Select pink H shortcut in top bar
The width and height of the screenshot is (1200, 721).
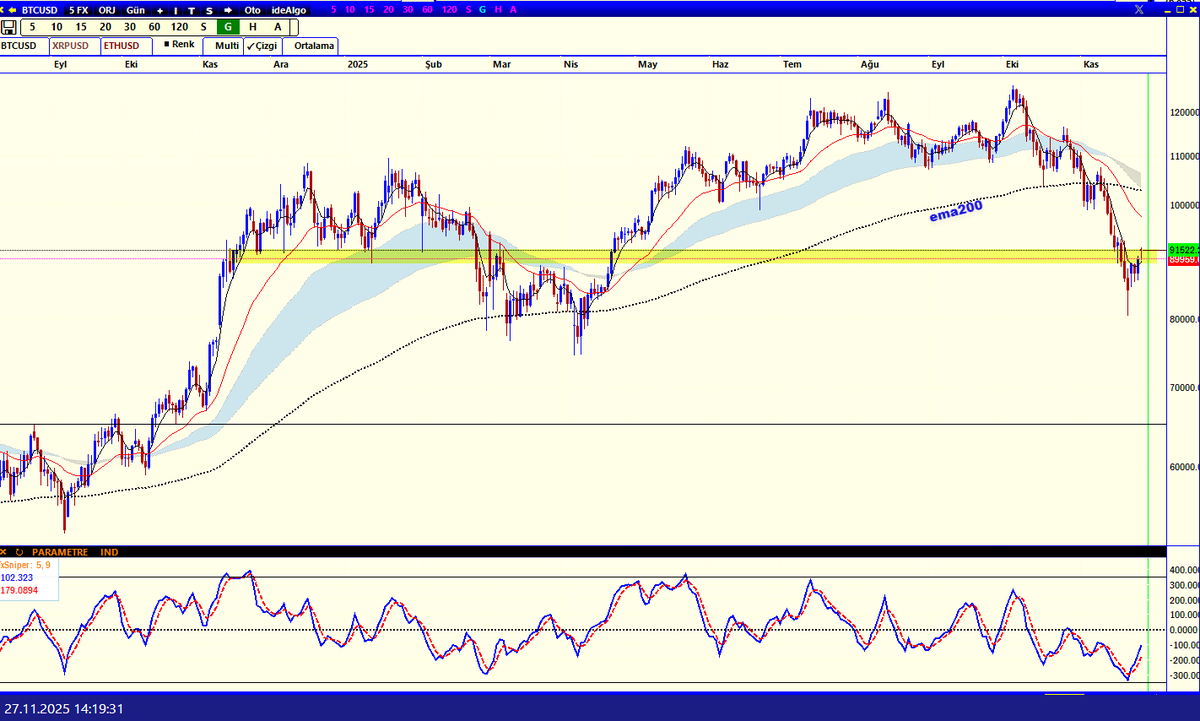click(498, 9)
